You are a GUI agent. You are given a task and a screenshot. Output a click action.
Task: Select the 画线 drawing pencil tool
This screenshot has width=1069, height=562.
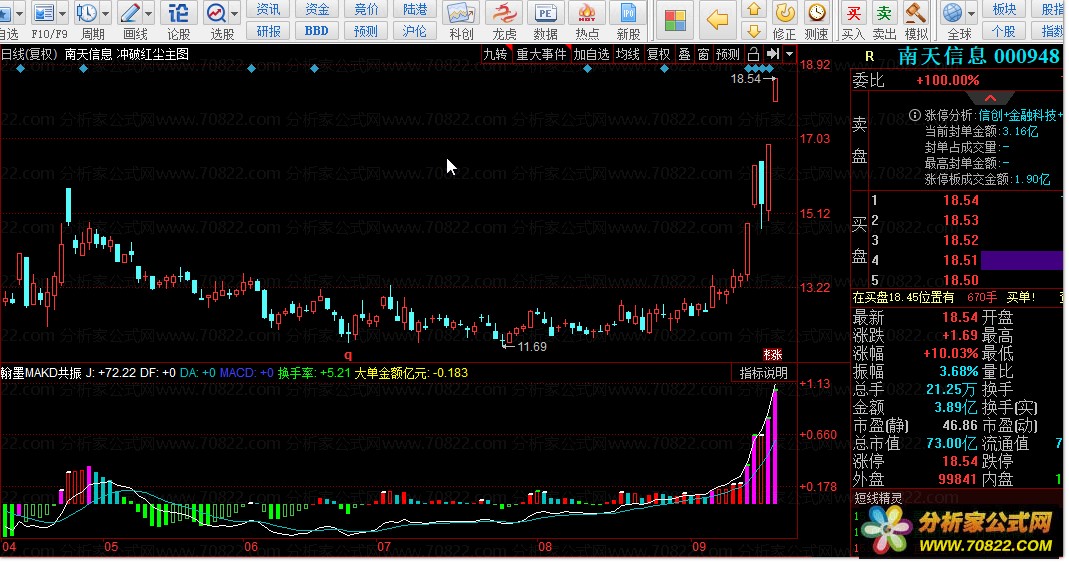pos(130,12)
